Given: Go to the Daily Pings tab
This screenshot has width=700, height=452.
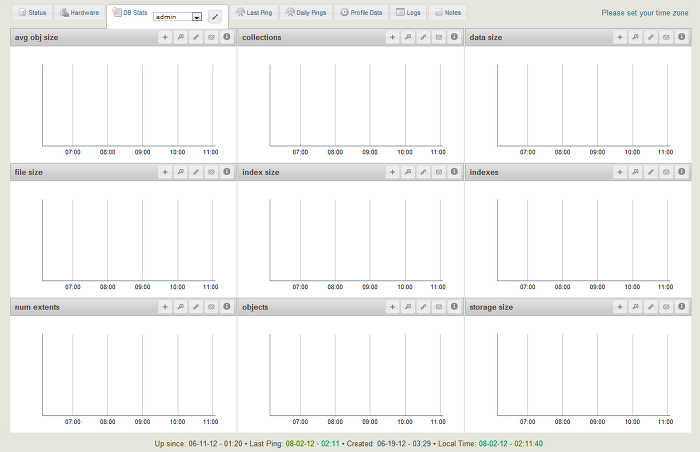Looking at the screenshot, I should [306, 13].
